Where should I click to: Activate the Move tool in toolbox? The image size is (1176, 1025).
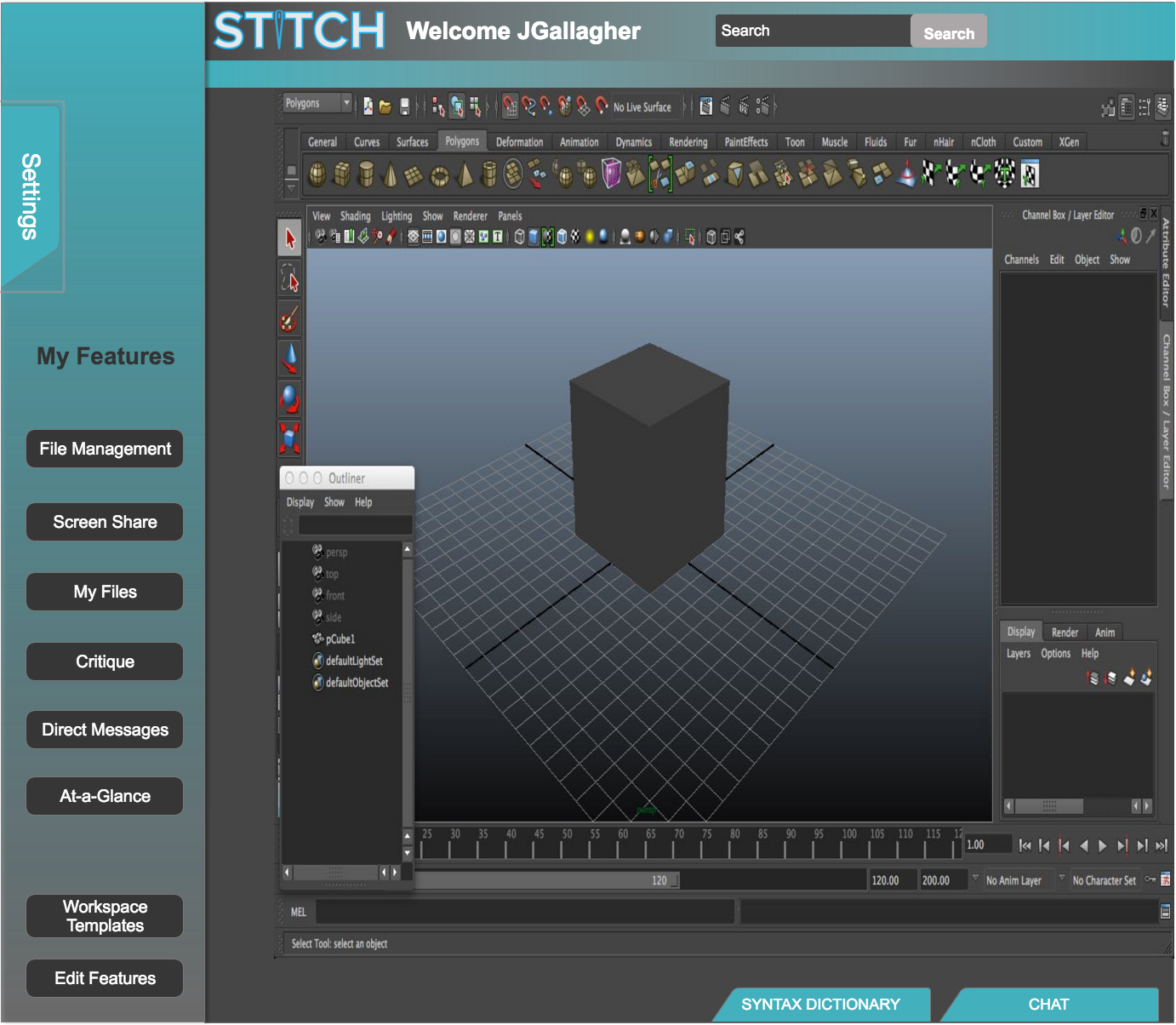(289, 358)
